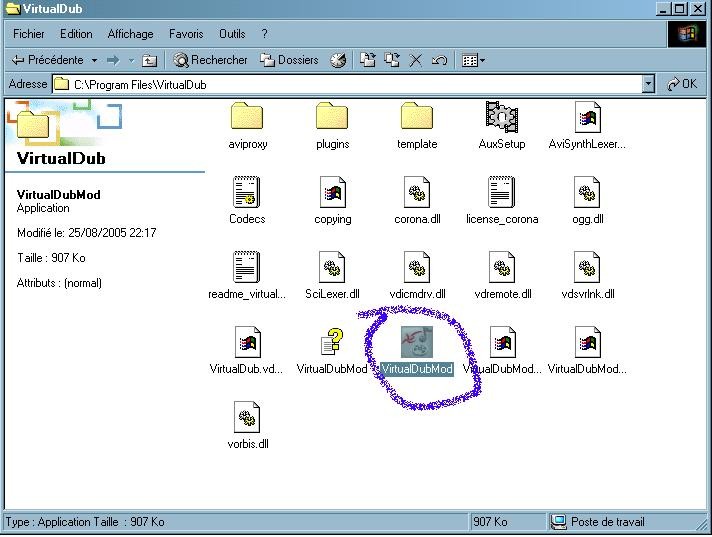Screen dimensions: 712x537
Task: Open the Affichage menu
Action: 130,34
